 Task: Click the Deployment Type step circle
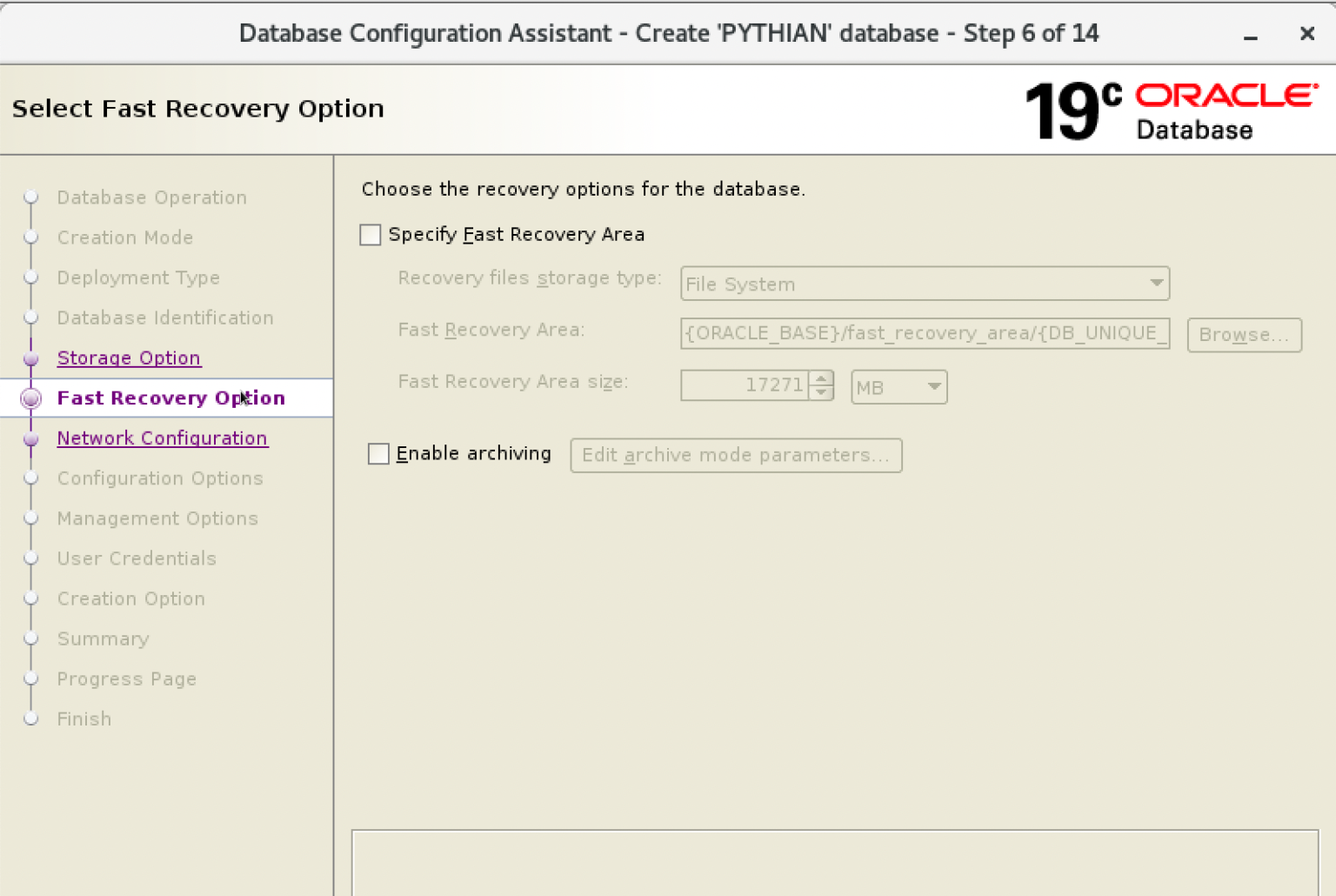pos(31,277)
